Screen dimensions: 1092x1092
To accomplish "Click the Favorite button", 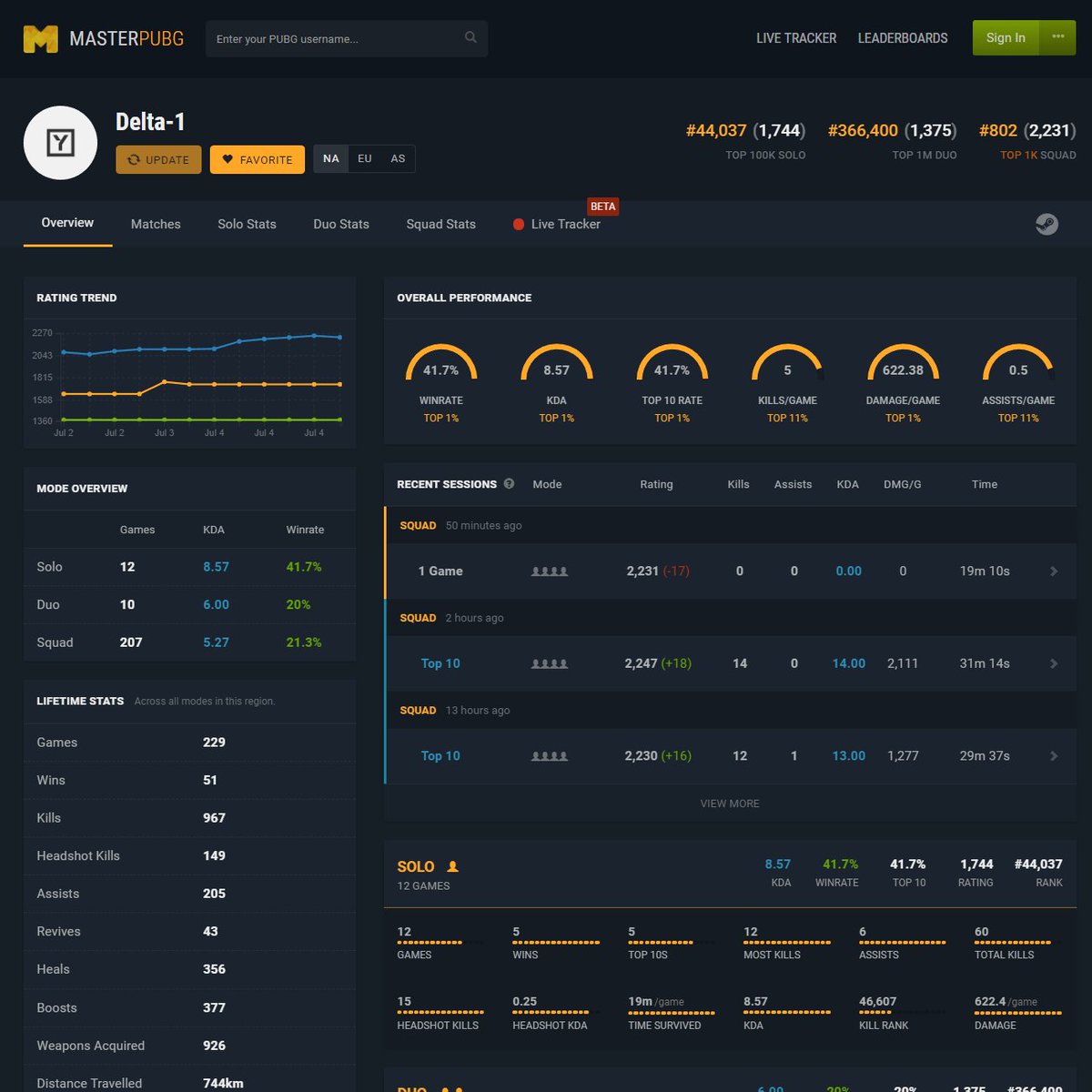I will pyautogui.click(x=258, y=159).
